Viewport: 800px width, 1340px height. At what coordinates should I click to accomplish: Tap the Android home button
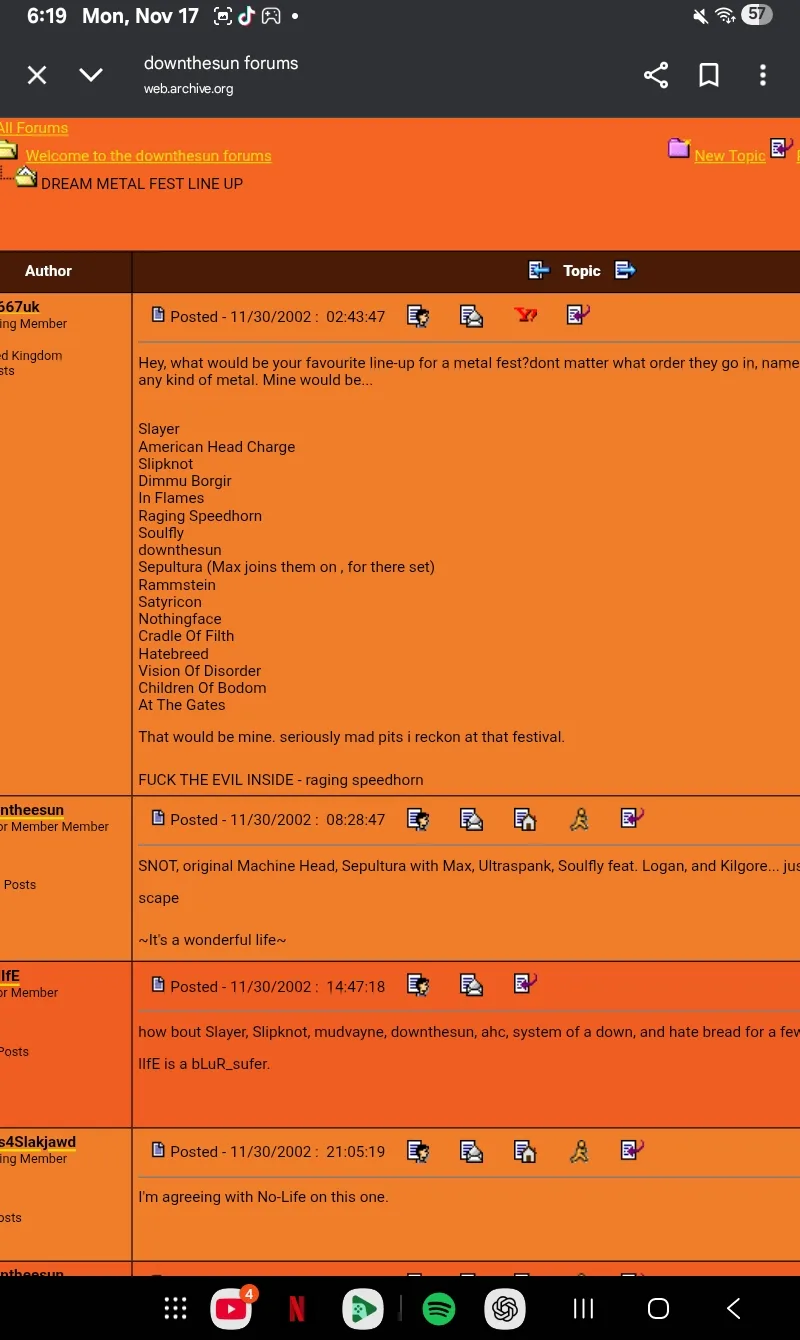tap(658, 1308)
